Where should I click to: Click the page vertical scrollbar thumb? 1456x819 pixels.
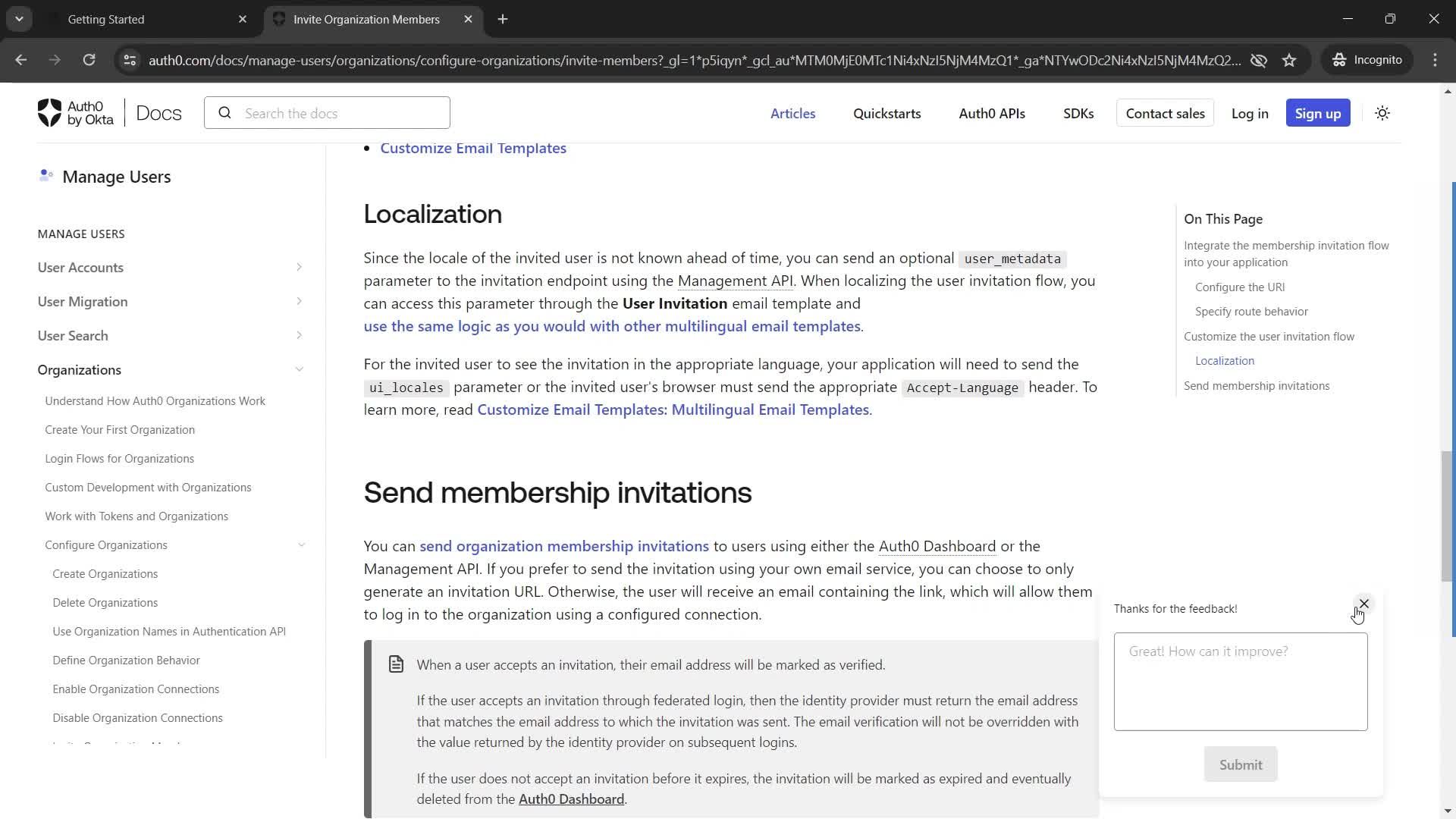click(1447, 516)
